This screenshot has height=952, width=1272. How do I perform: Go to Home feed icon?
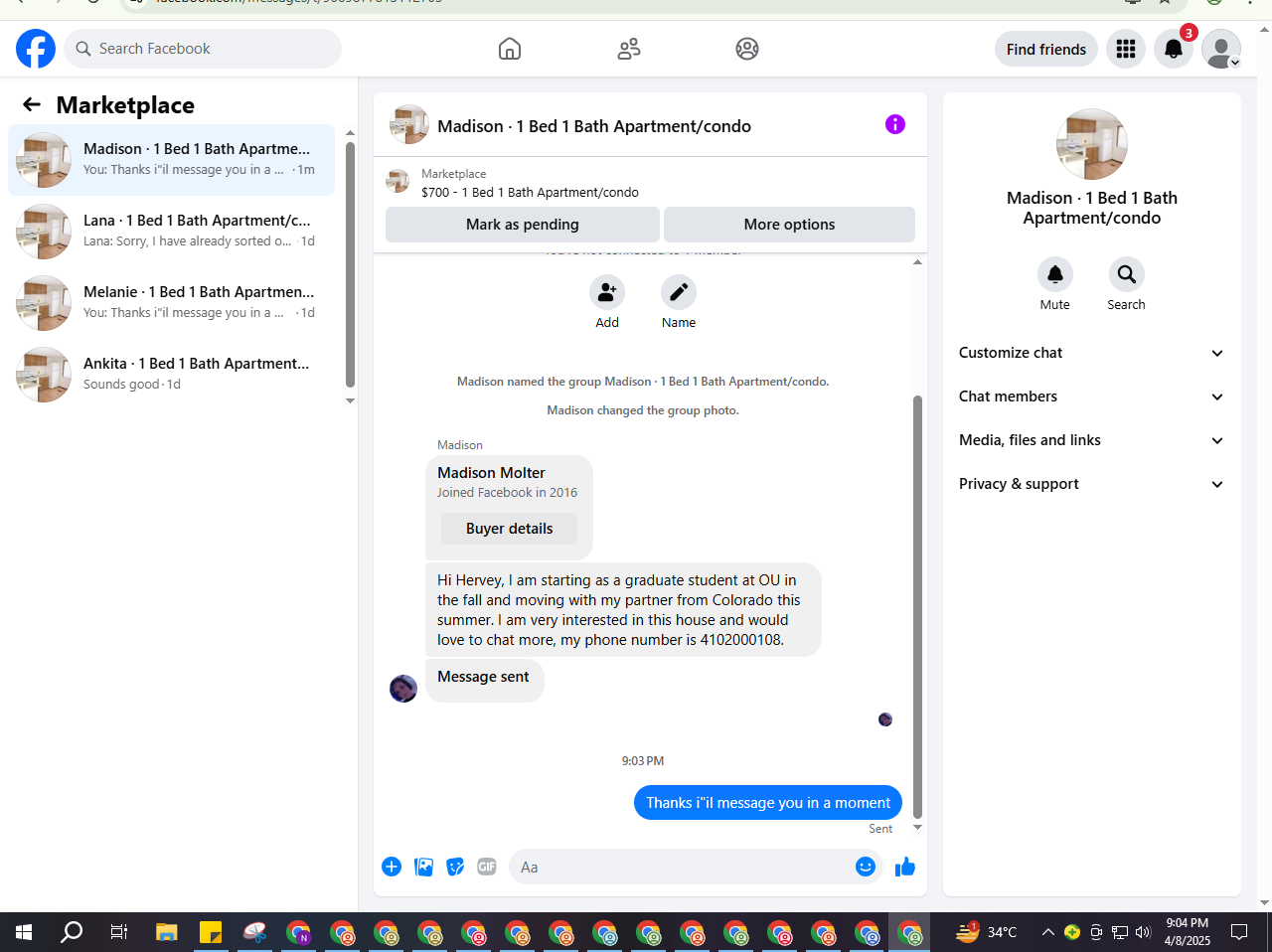point(510,49)
